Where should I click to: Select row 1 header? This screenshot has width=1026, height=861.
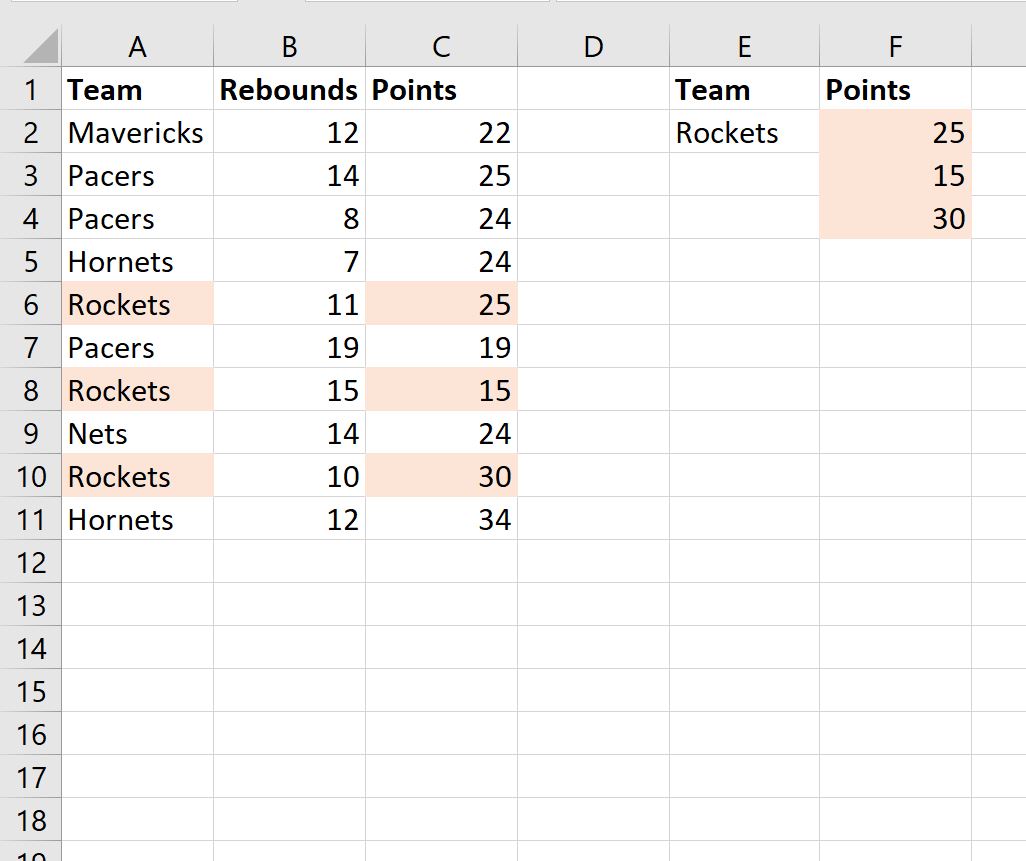click(x=31, y=90)
